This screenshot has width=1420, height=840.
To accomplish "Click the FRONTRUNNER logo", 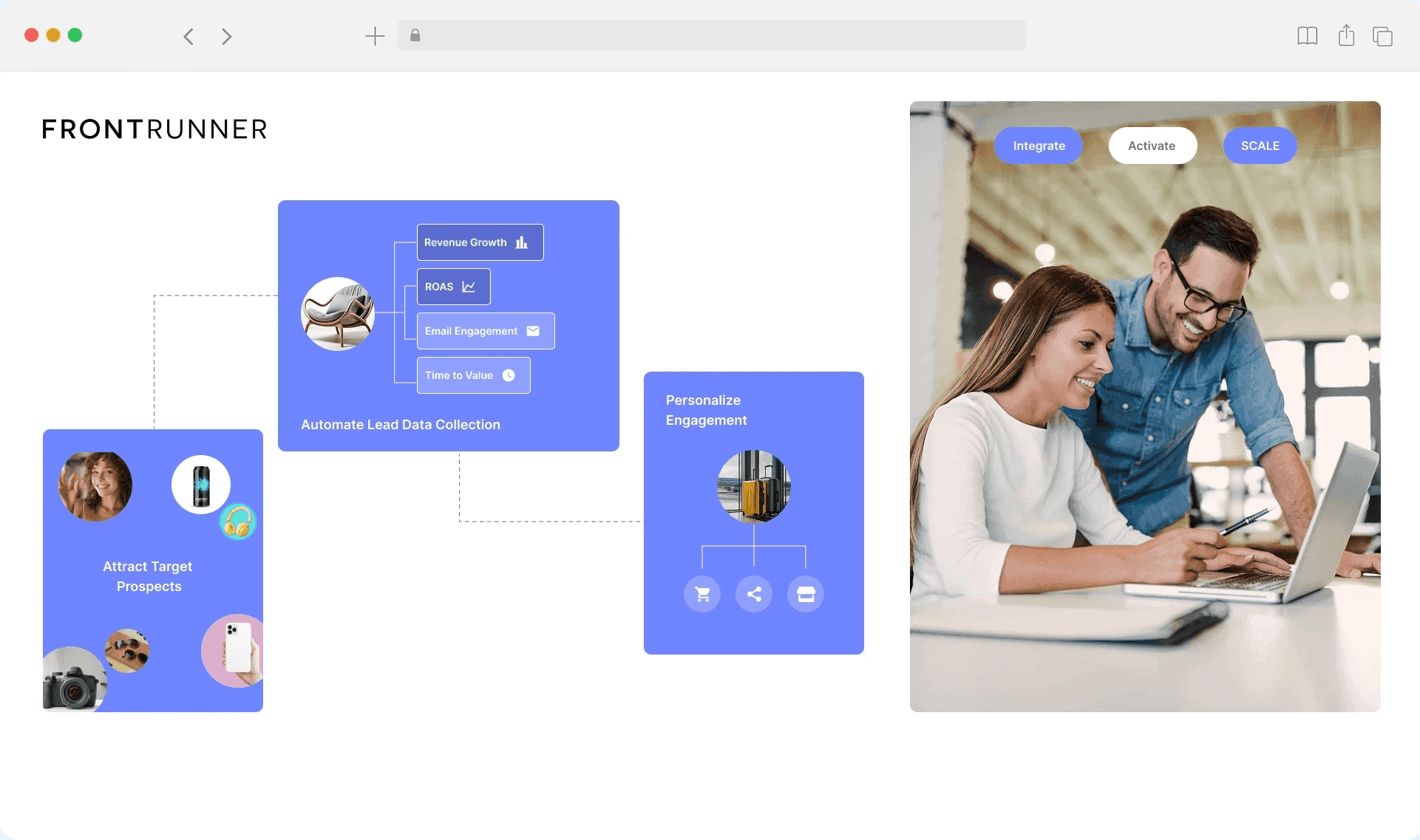I will pyautogui.click(x=154, y=129).
